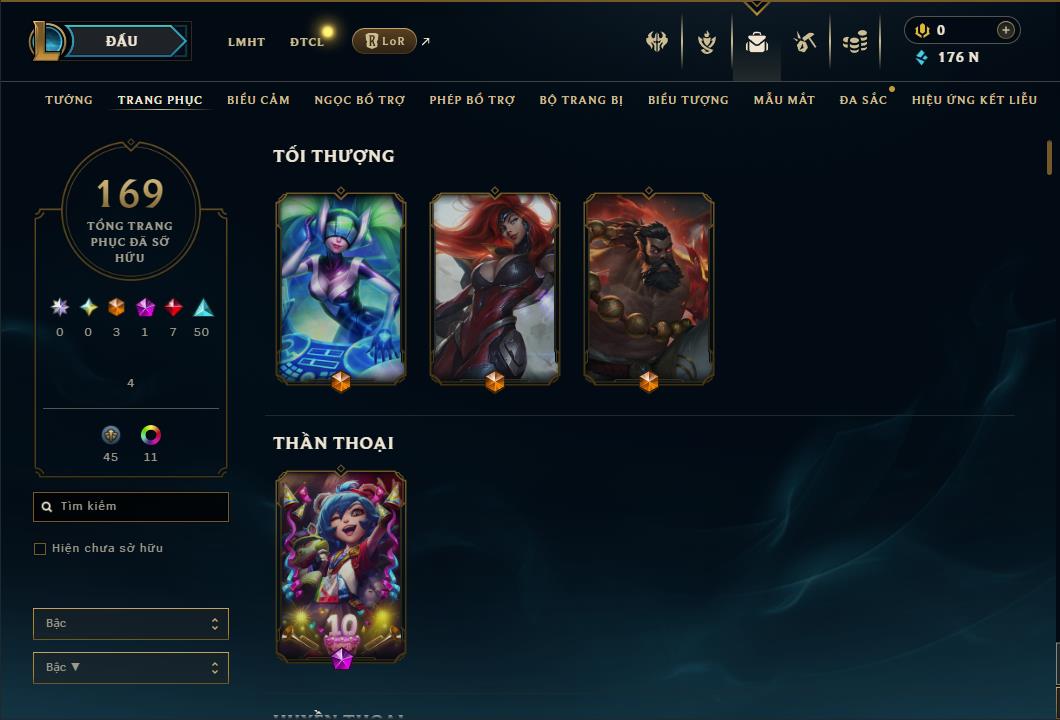
Task: Open the first Bậc dropdown
Action: [x=131, y=623]
